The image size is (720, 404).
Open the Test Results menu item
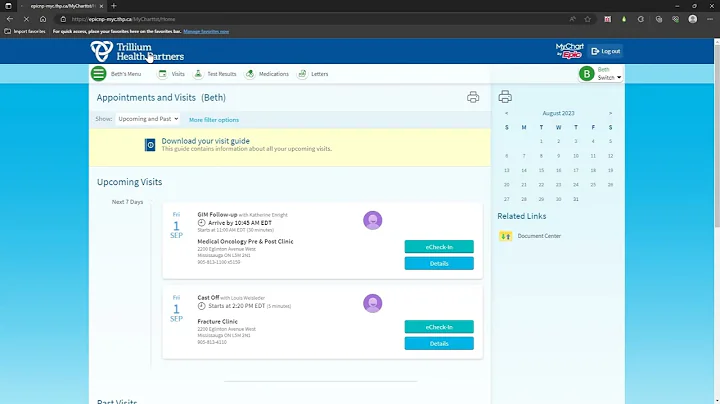[222, 74]
